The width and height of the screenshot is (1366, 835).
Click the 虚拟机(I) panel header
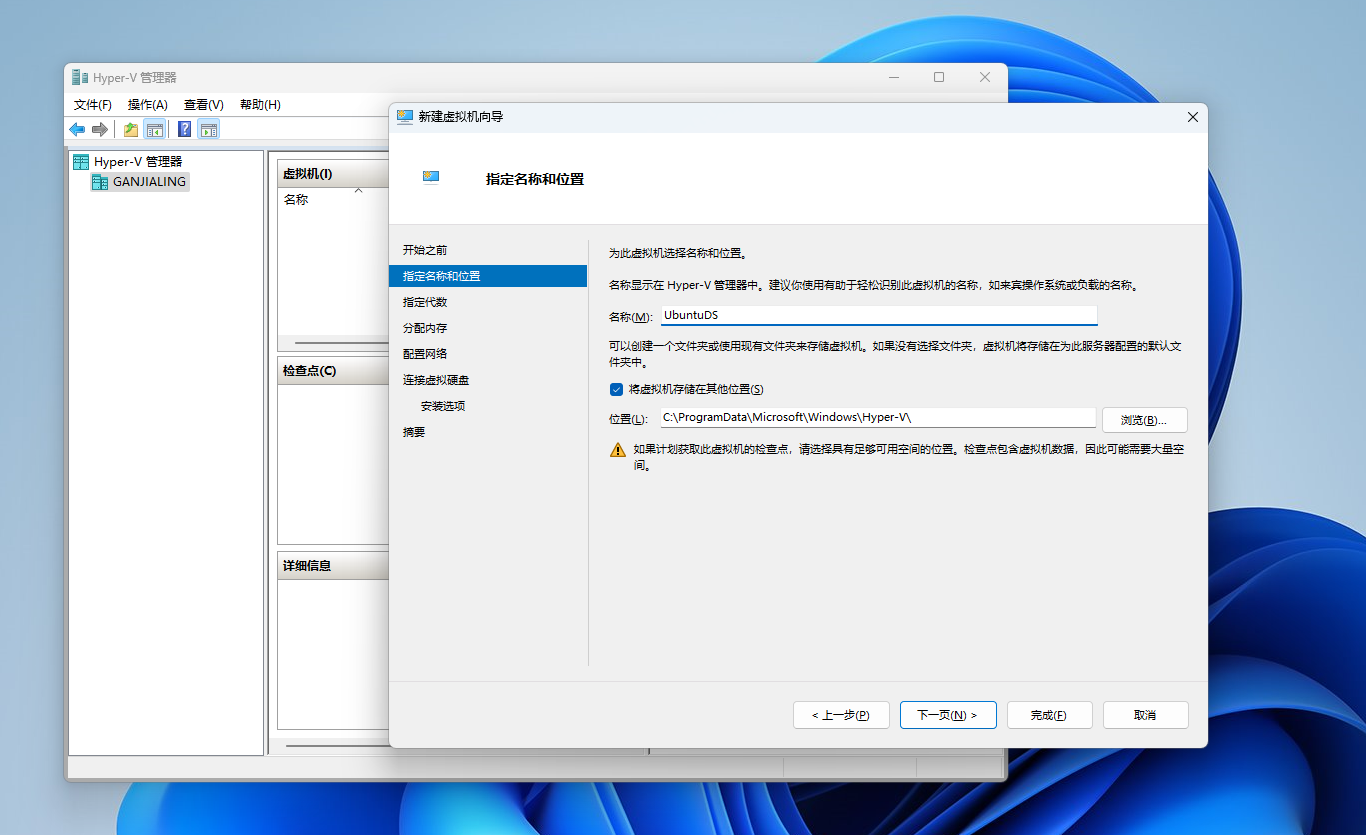click(333, 174)
